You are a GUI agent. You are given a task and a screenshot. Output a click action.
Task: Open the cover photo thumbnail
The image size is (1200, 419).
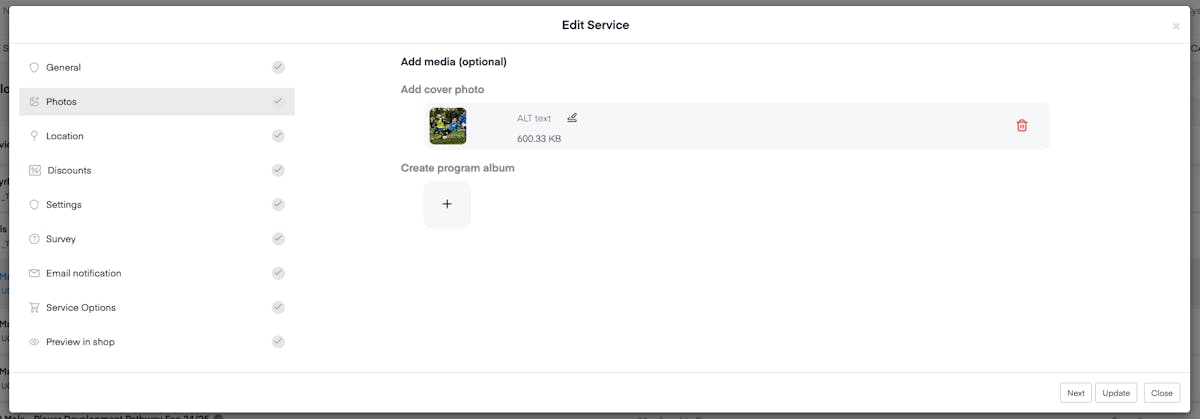[x=448, y=126]
